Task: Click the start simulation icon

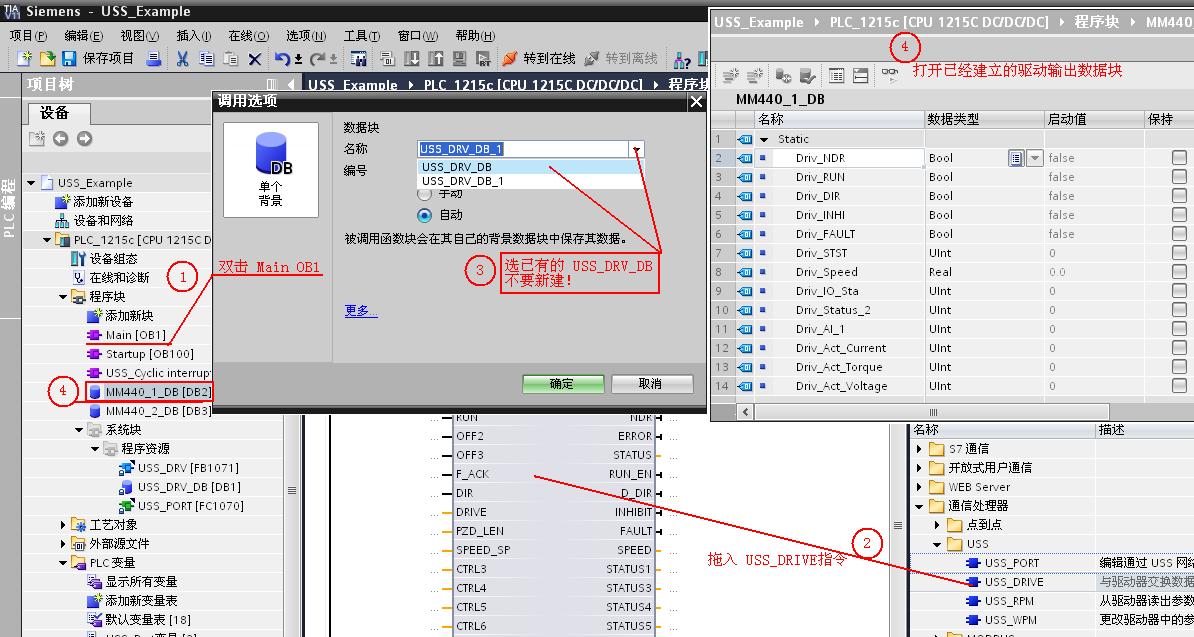Action: 459,59
